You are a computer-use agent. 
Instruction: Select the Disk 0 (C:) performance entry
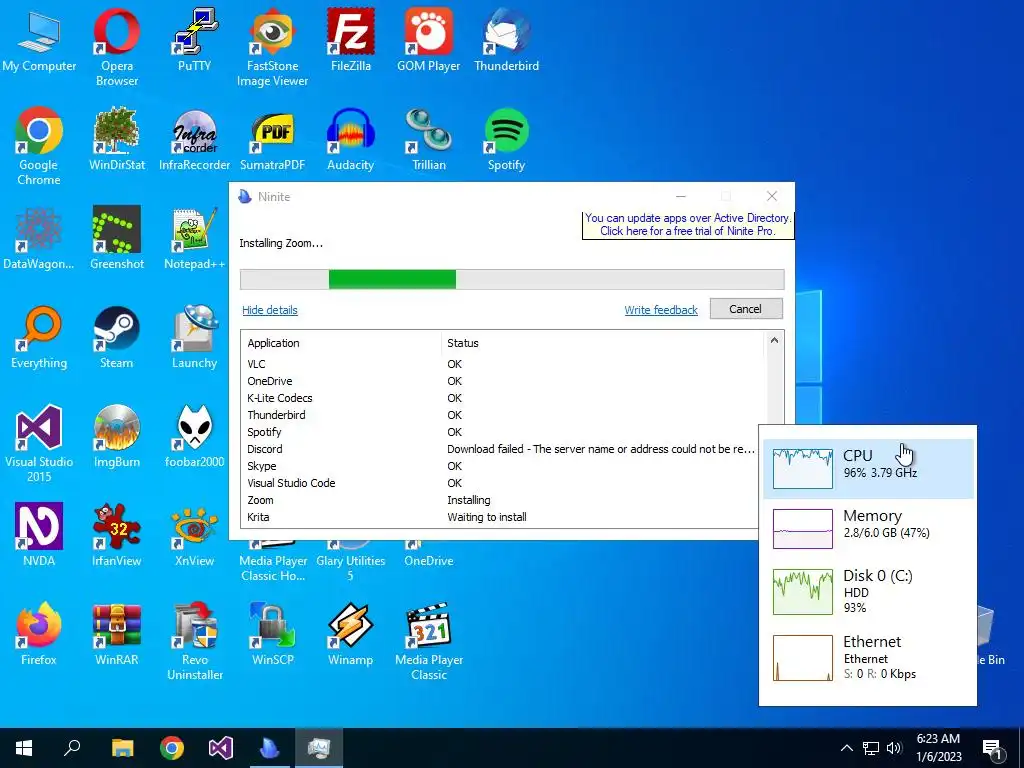[868, 592]
